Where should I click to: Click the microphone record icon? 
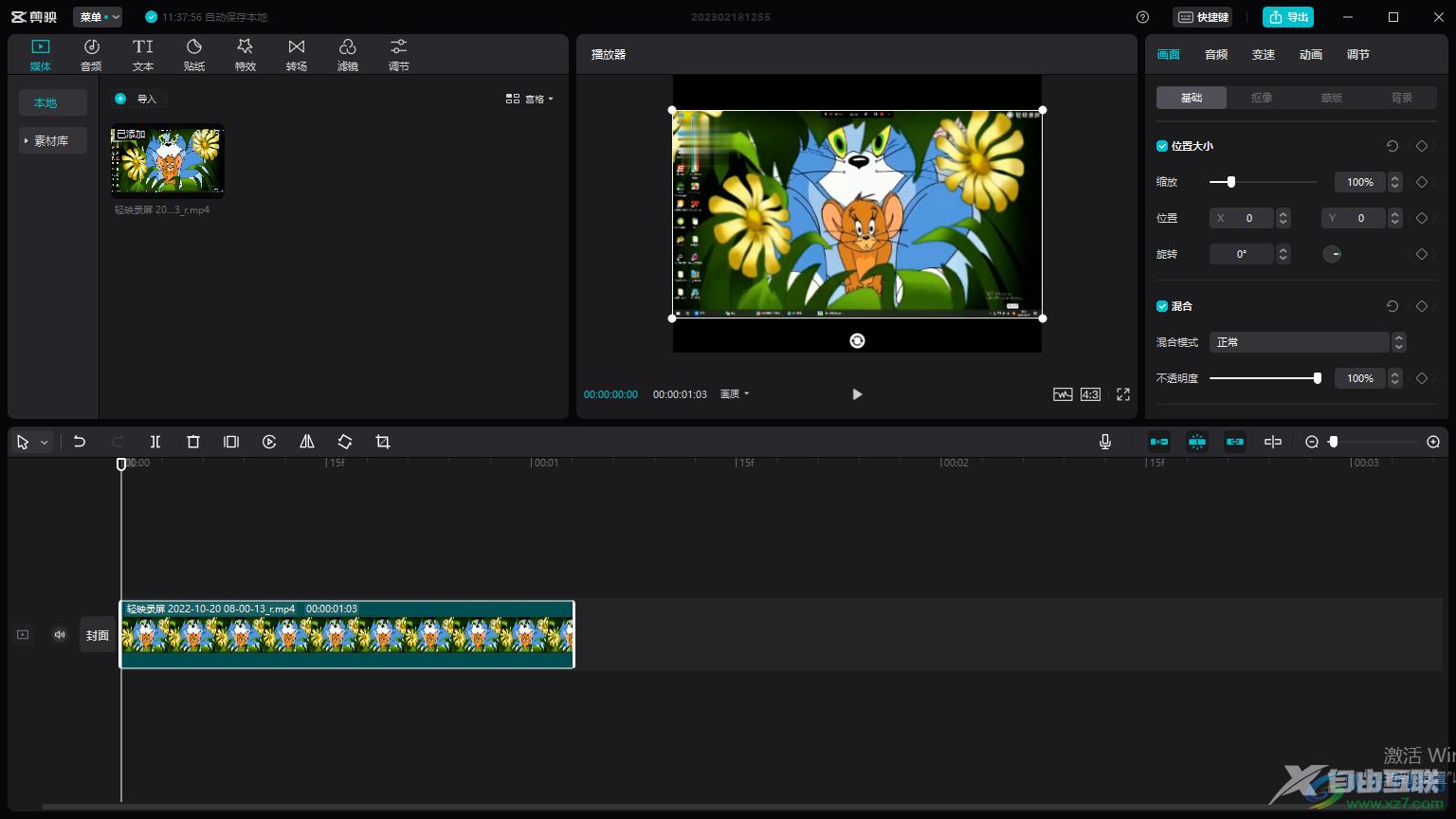coord(1105,442)
